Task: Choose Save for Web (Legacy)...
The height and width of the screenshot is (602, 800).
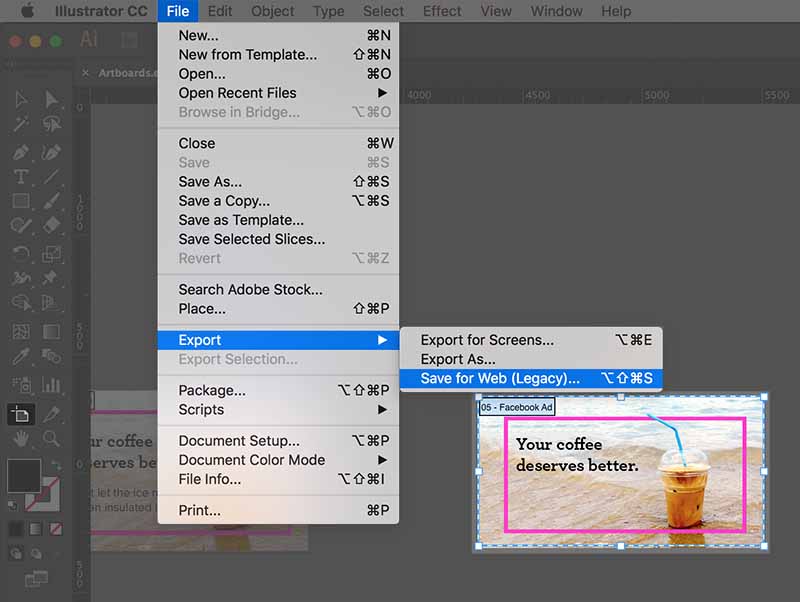Action: click(500, 378)
